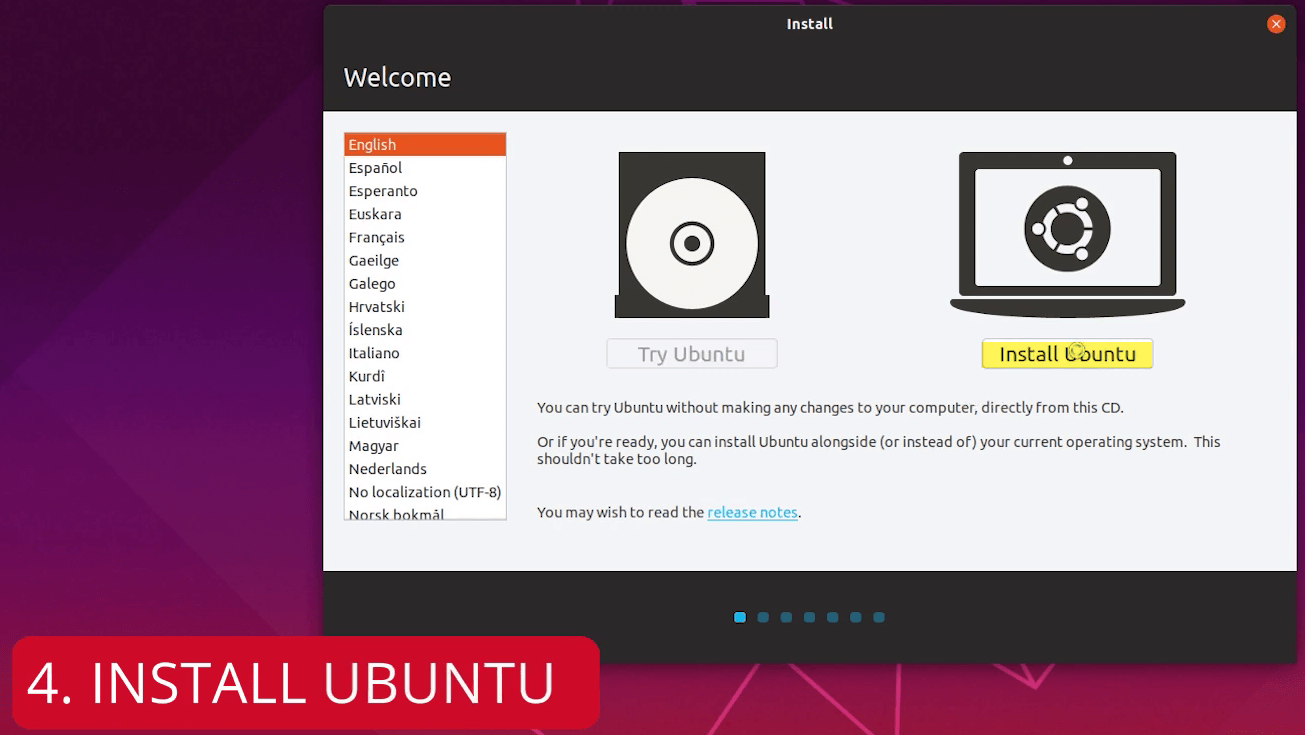Screen dimensions: 1305x735
Task: Select English in the language list
Action: tap(425, 145)
